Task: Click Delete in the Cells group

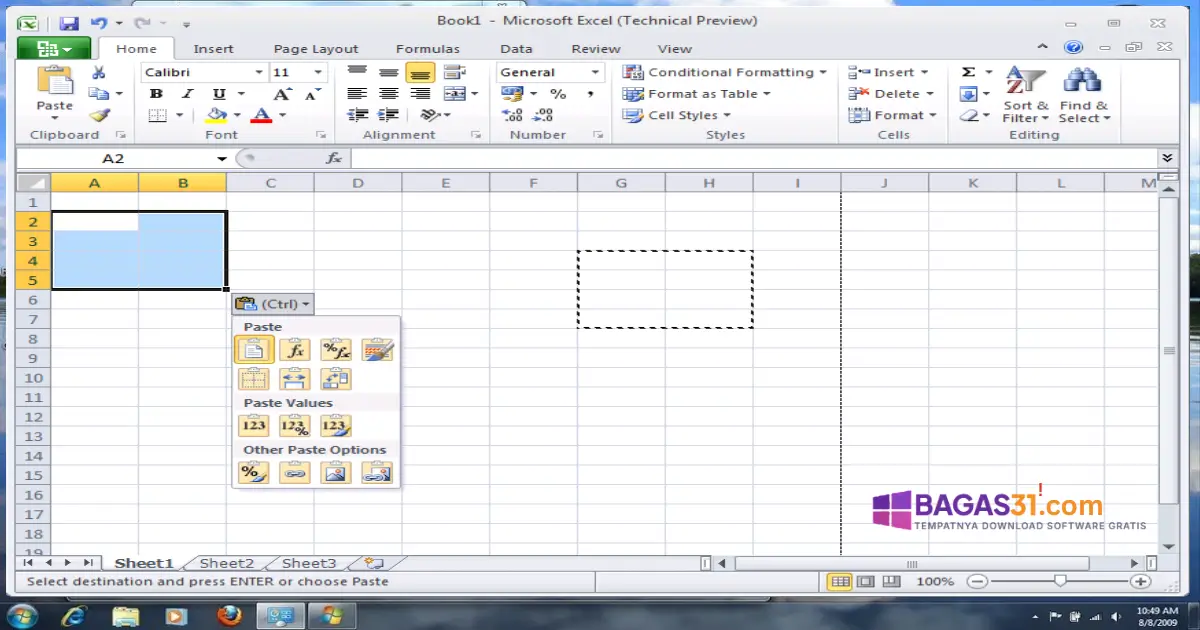Action: 891,94
